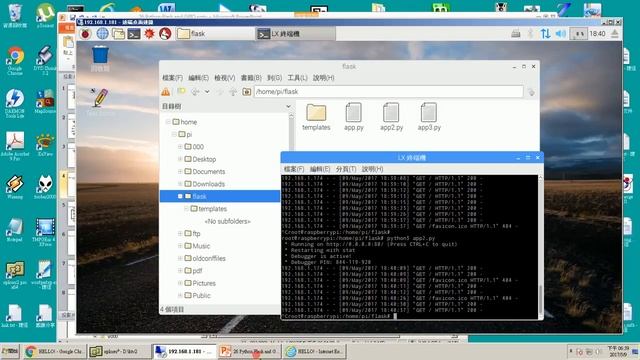Click the /home/pi/flask path field
640x360 pixels.
(x=389, y=92)
